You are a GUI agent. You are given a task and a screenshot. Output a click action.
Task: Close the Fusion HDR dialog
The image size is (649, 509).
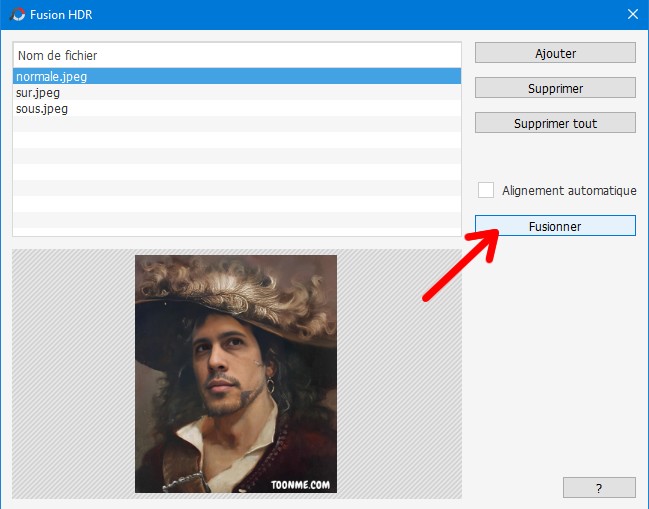tap(632, 14)
